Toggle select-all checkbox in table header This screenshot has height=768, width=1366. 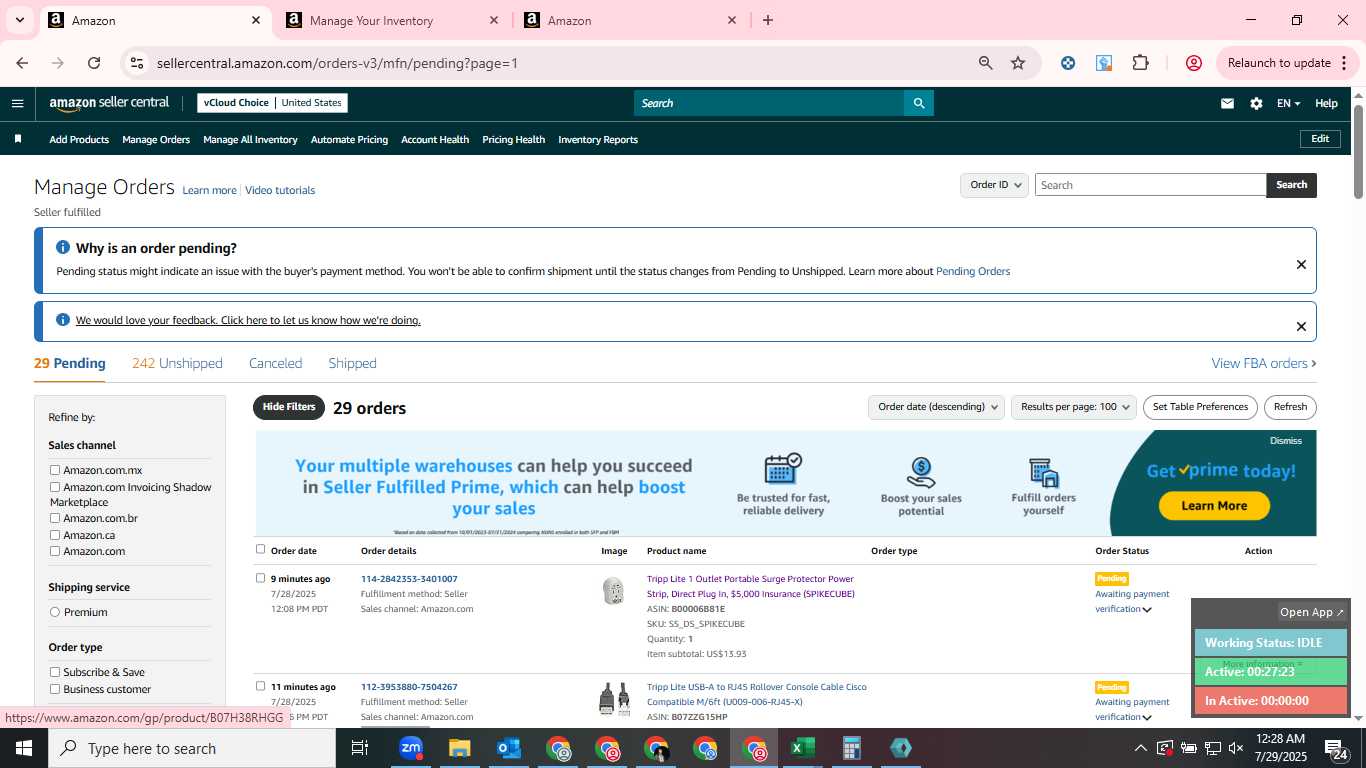click(261, 549)
